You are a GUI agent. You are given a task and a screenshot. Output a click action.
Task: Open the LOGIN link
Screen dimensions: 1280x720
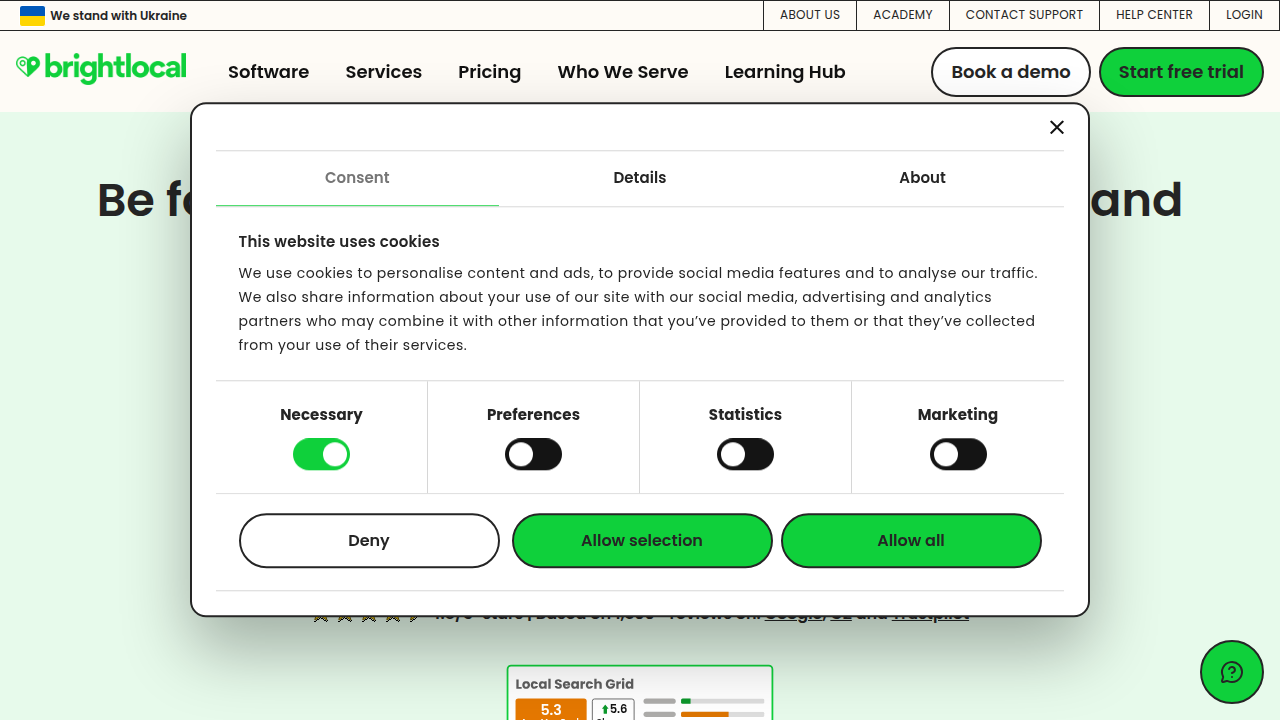point(1244,15)
